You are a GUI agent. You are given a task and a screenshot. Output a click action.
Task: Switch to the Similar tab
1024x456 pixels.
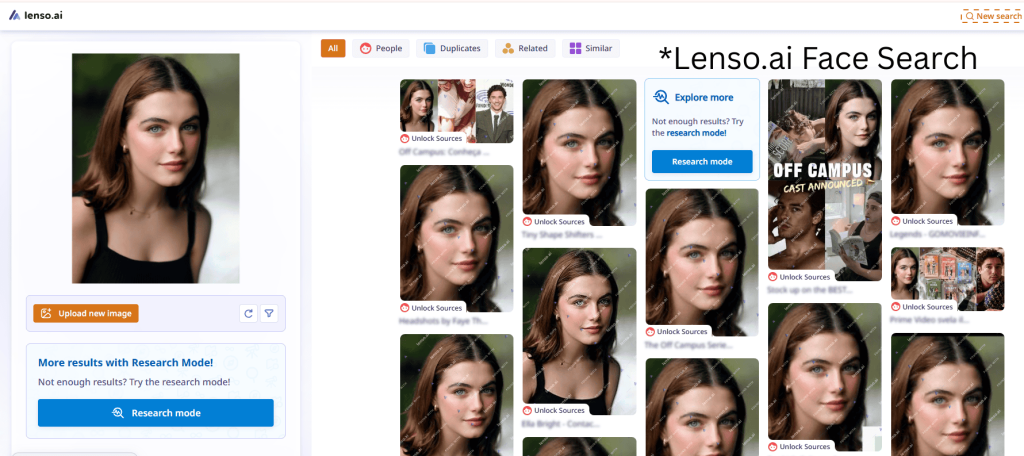(x=590, y=48)
